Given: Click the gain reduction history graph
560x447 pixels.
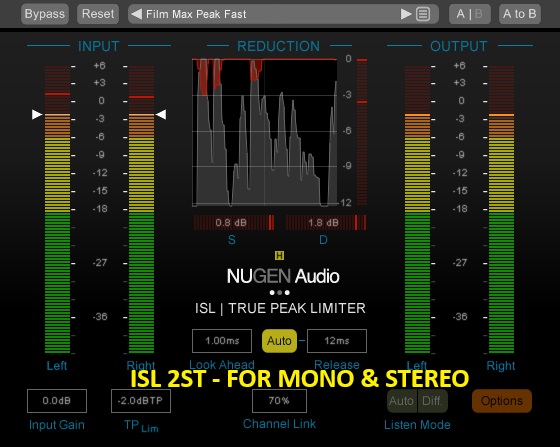Looking at the screenshot, I should coord(265,132).
